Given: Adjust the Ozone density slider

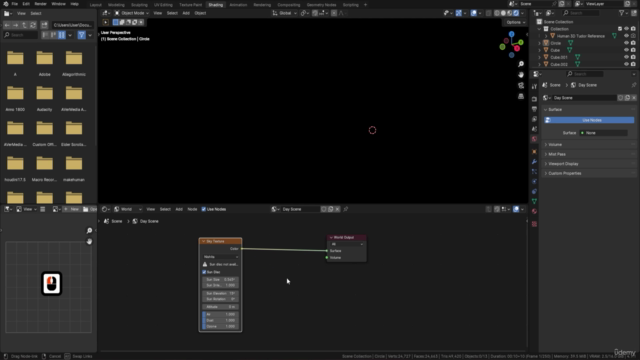Looking at the screenshot, I should coord(220,327).
